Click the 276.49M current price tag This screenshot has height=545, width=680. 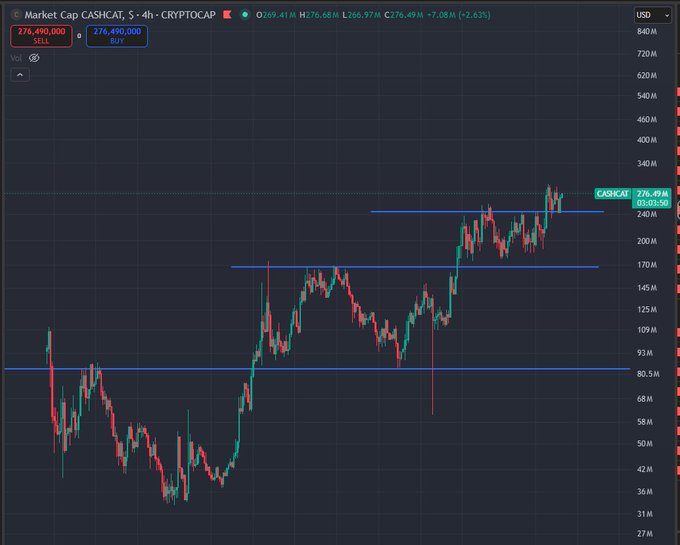pos(652,198)
